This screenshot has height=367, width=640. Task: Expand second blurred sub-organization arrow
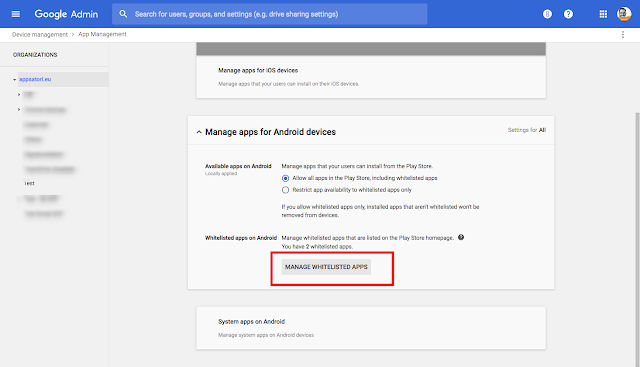click(x=19, y=109)
